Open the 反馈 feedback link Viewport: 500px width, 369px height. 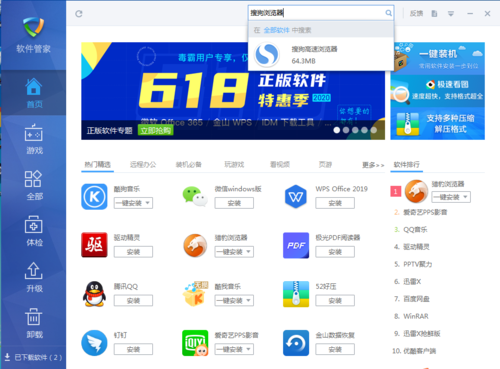pos(416,14)
